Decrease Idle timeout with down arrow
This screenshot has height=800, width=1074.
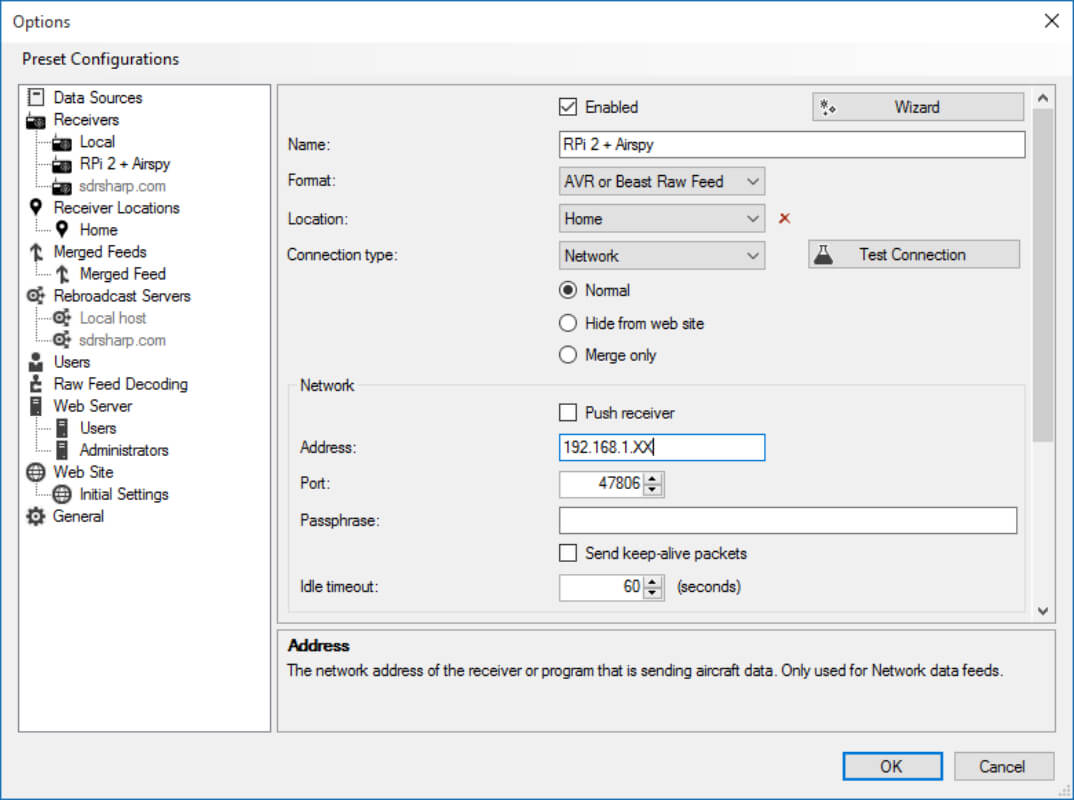tap(653, 593)
